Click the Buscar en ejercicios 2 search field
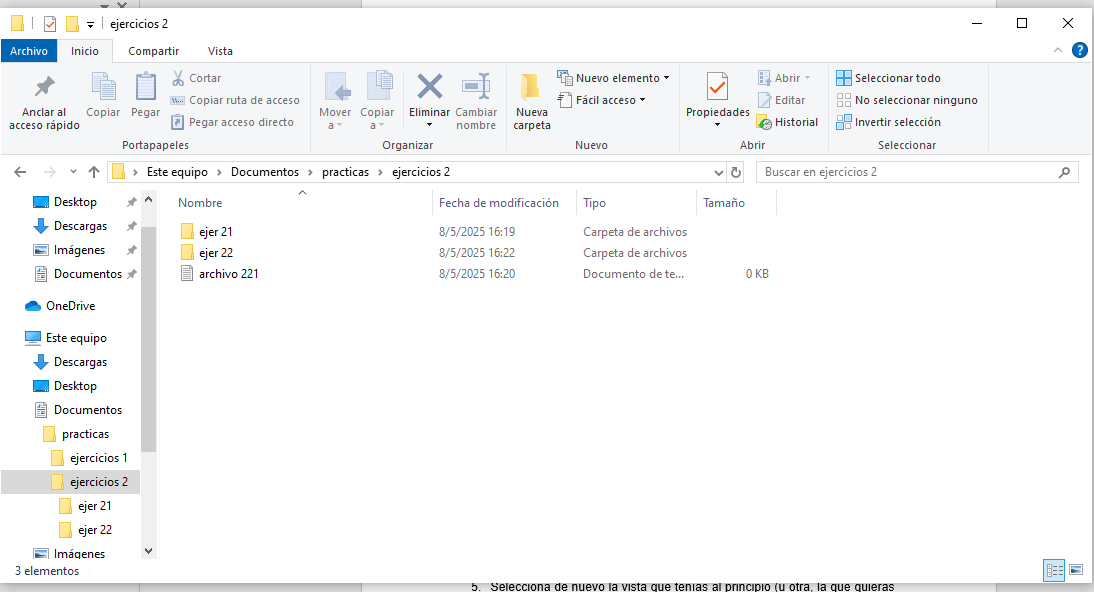1094x592 pixels. pyautogui.click(x=905, y=172)
